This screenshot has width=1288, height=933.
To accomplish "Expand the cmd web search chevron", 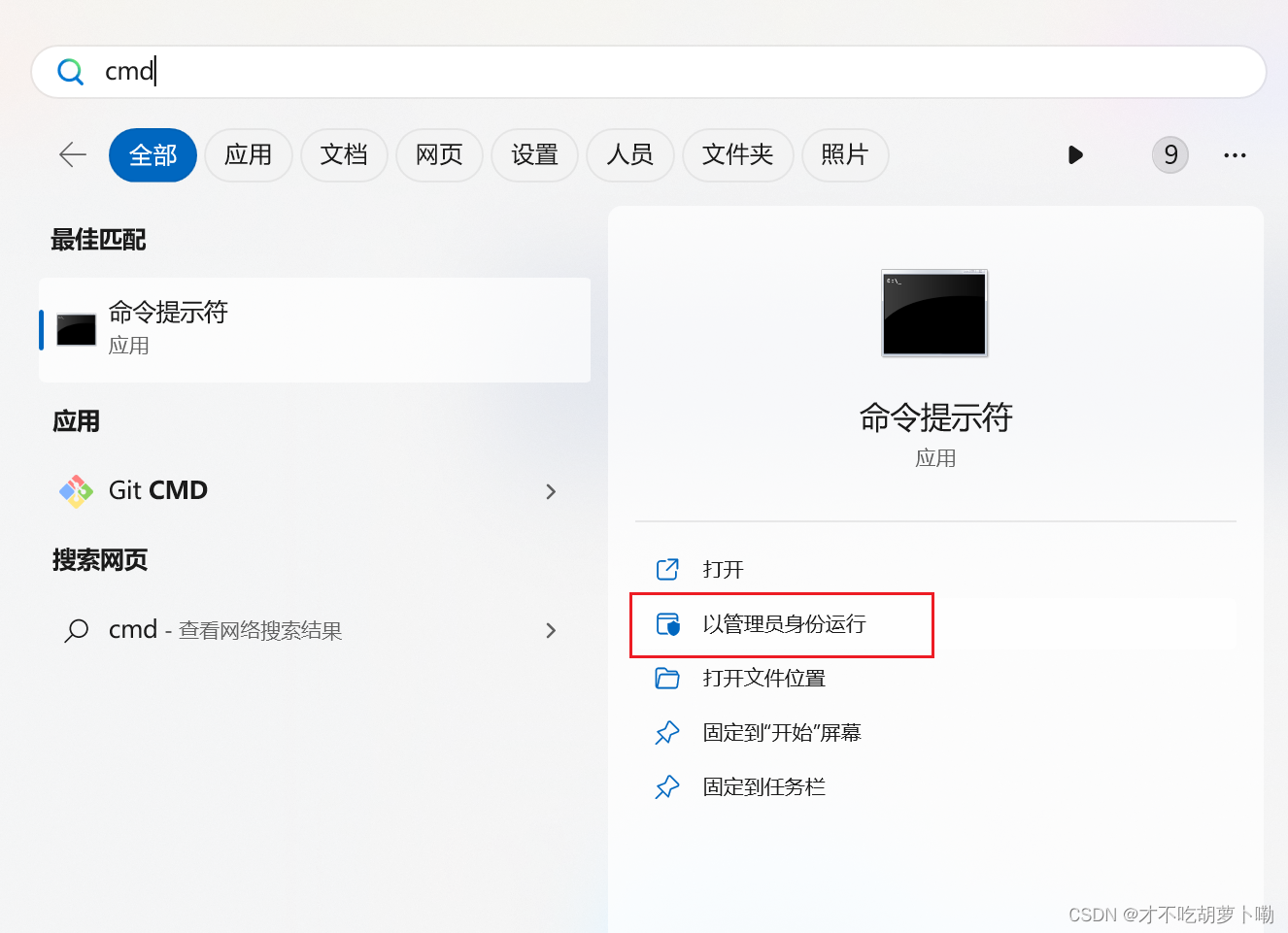I will point(551,630).
